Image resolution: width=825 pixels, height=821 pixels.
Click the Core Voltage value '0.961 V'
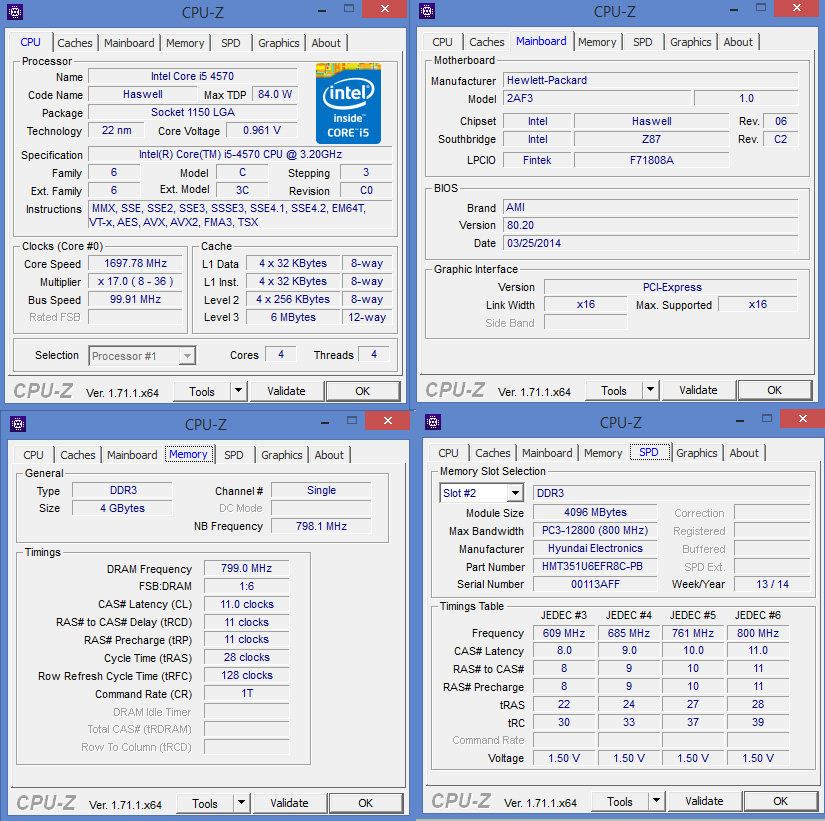[x=261, y=130]
